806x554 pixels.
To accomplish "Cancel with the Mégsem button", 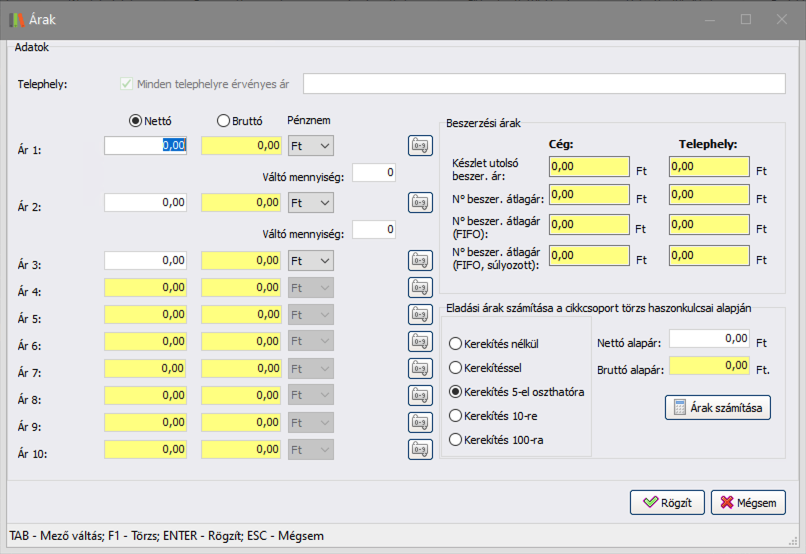I will (748, 502).
